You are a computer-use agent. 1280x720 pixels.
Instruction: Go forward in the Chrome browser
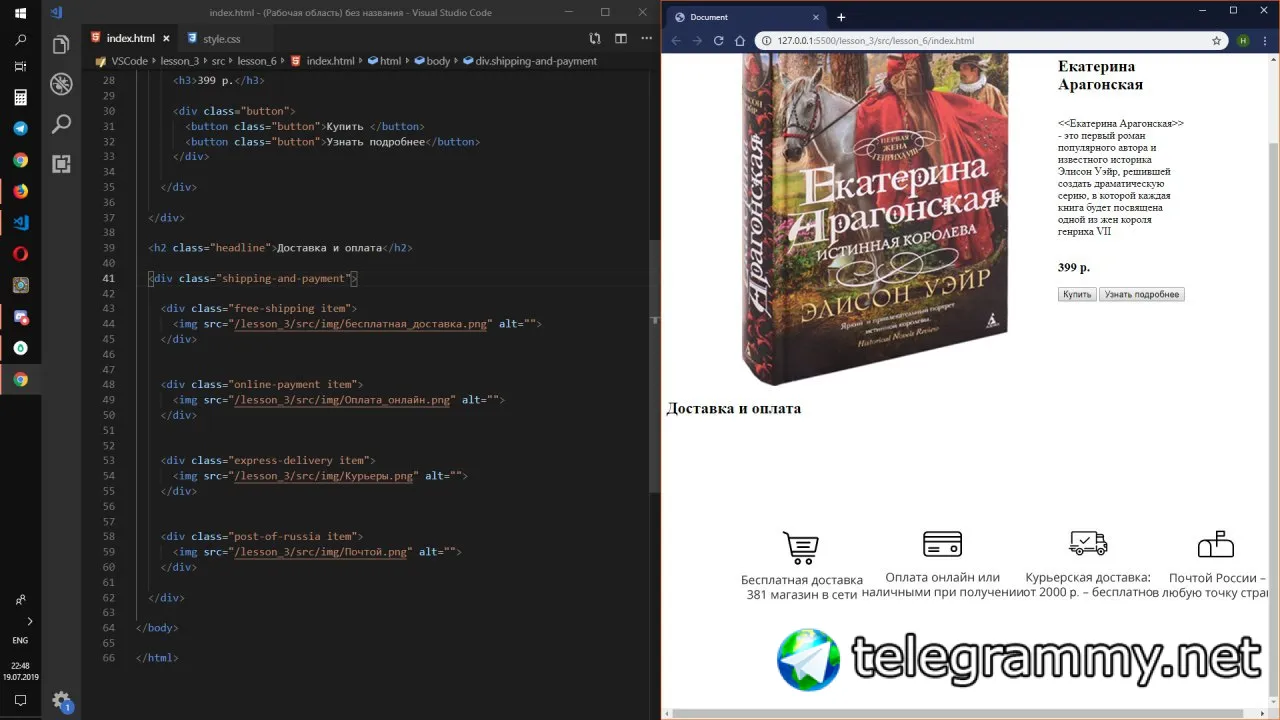tap(697, 41)
